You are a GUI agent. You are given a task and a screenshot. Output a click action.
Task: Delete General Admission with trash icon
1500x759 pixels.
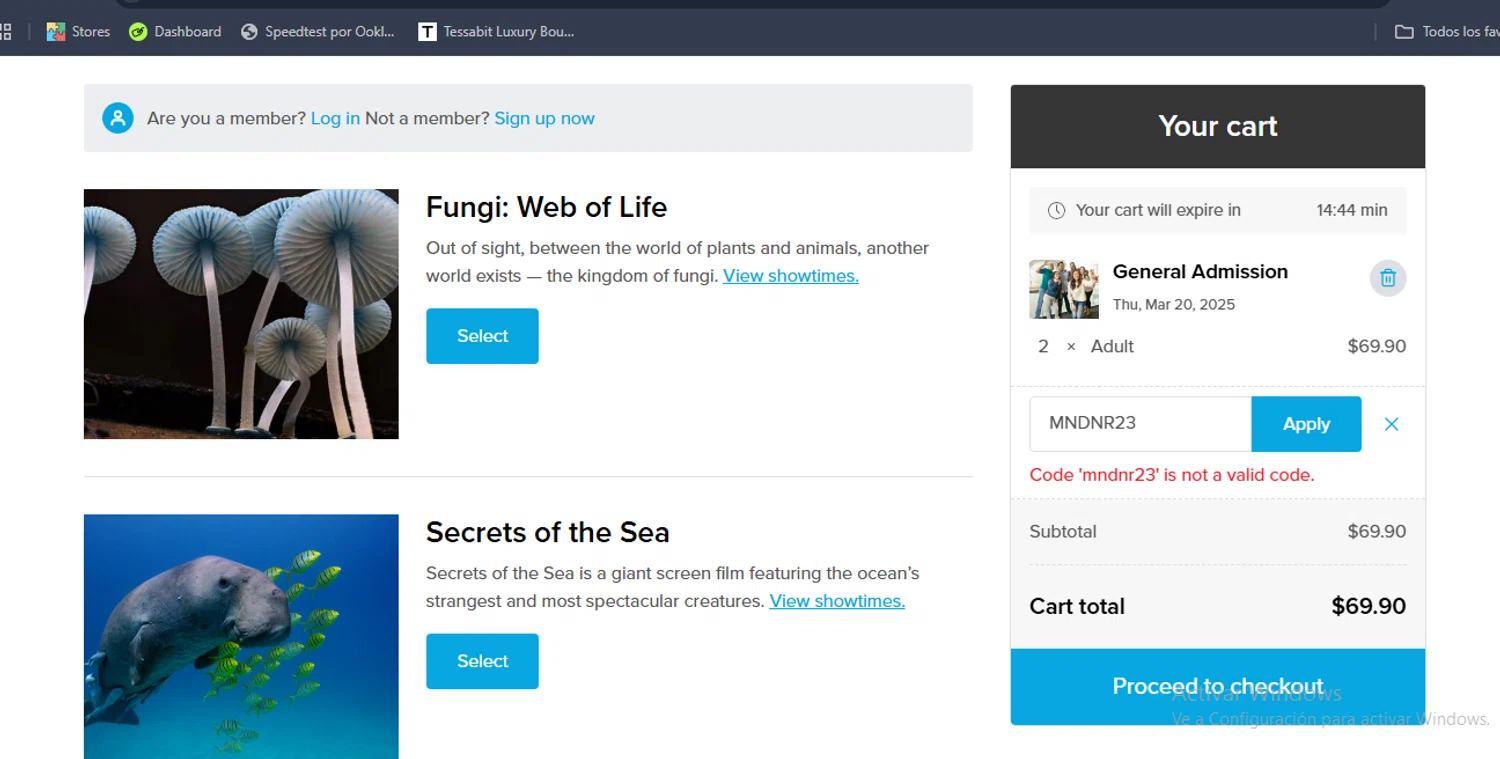[x=1387, y=278]
